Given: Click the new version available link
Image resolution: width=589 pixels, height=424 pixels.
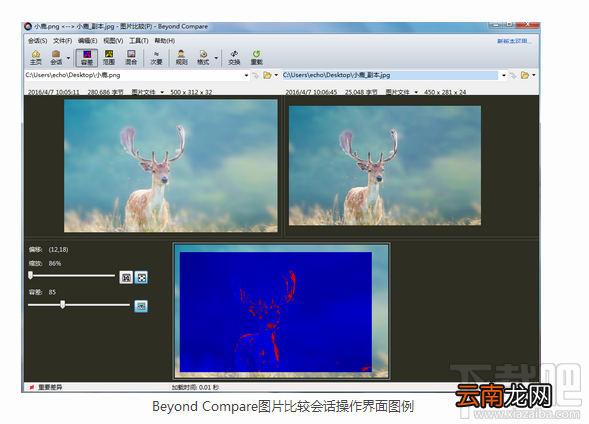Looking at the screenshot, I should [514, 41].
